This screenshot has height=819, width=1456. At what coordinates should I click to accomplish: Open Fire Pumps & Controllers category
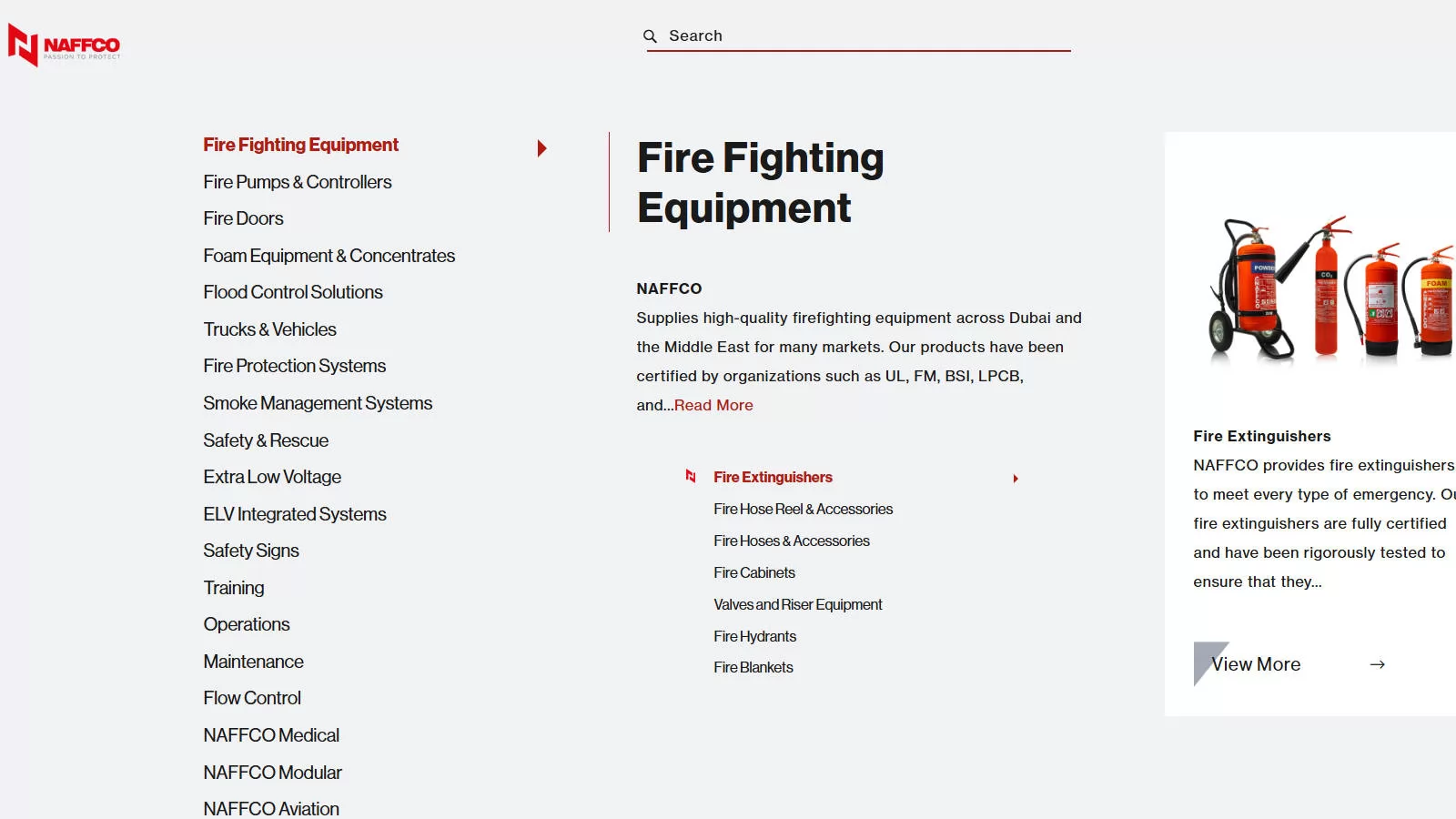[298, 182]
